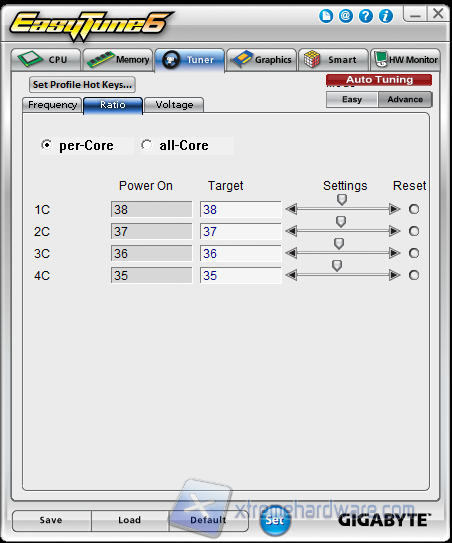Open the HW Monitor tab

[406, 60]
